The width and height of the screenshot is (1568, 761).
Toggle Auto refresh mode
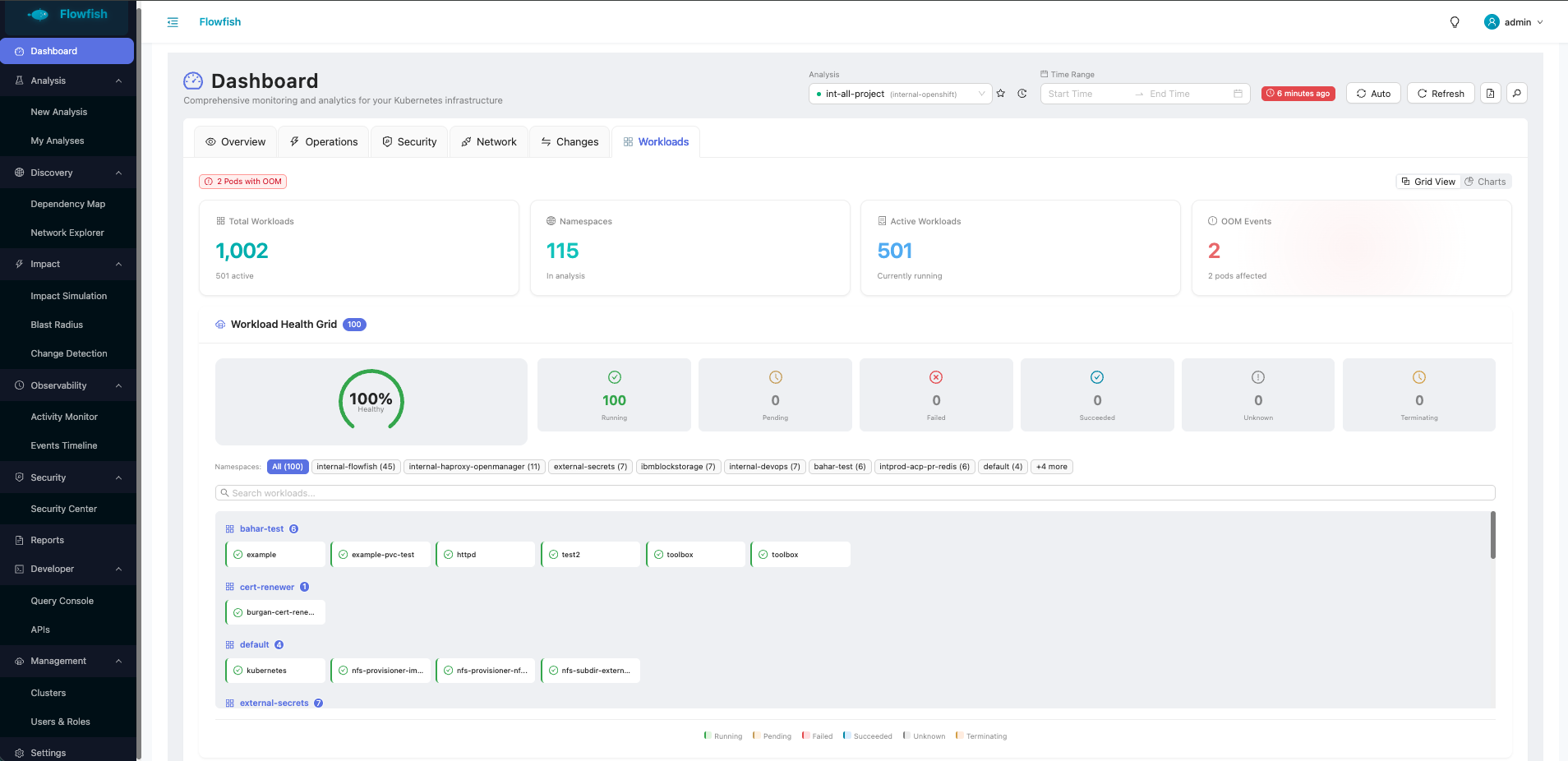pos(1373,94)
